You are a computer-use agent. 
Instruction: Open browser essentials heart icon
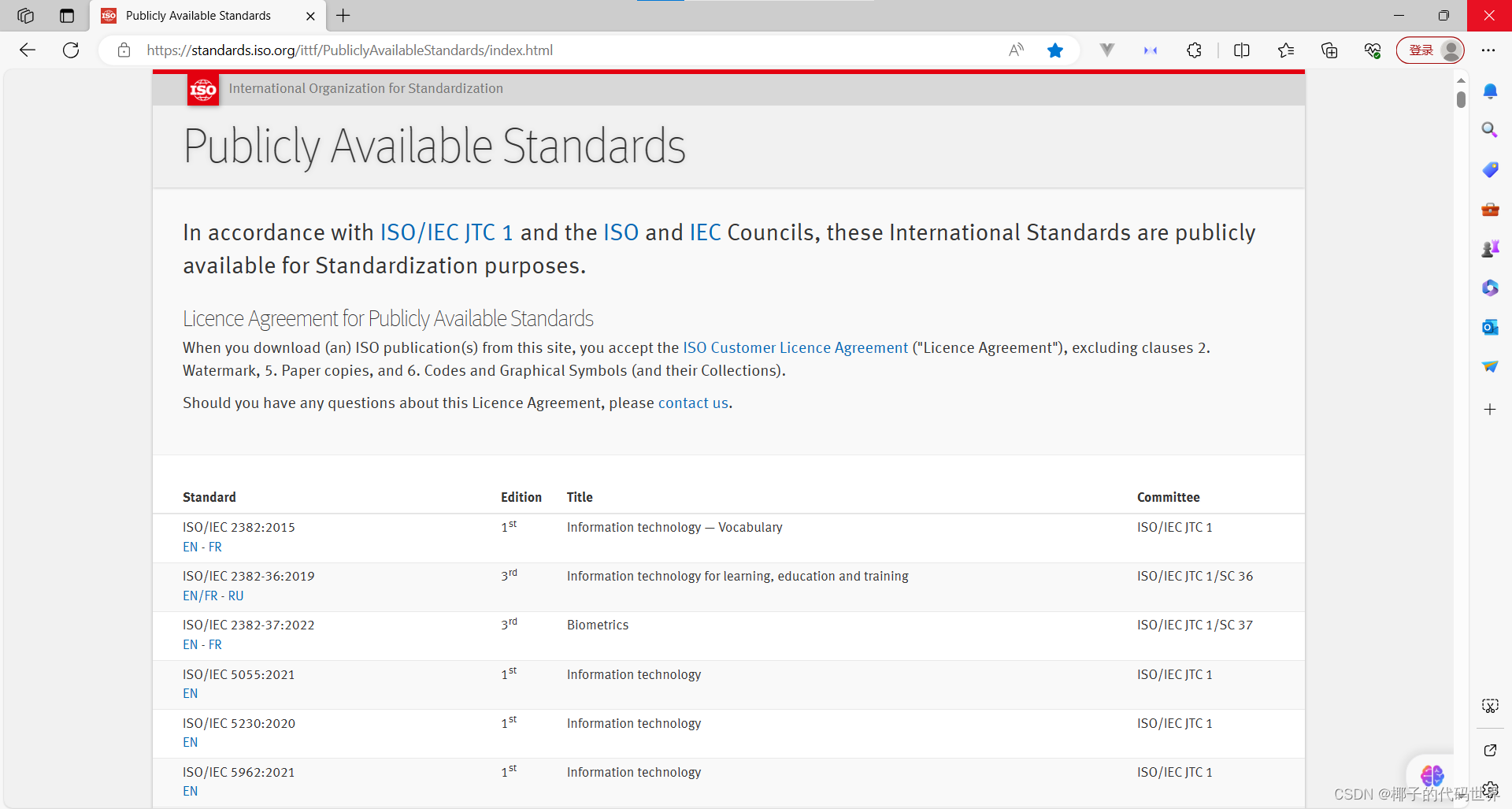(x=1373, y=50)
